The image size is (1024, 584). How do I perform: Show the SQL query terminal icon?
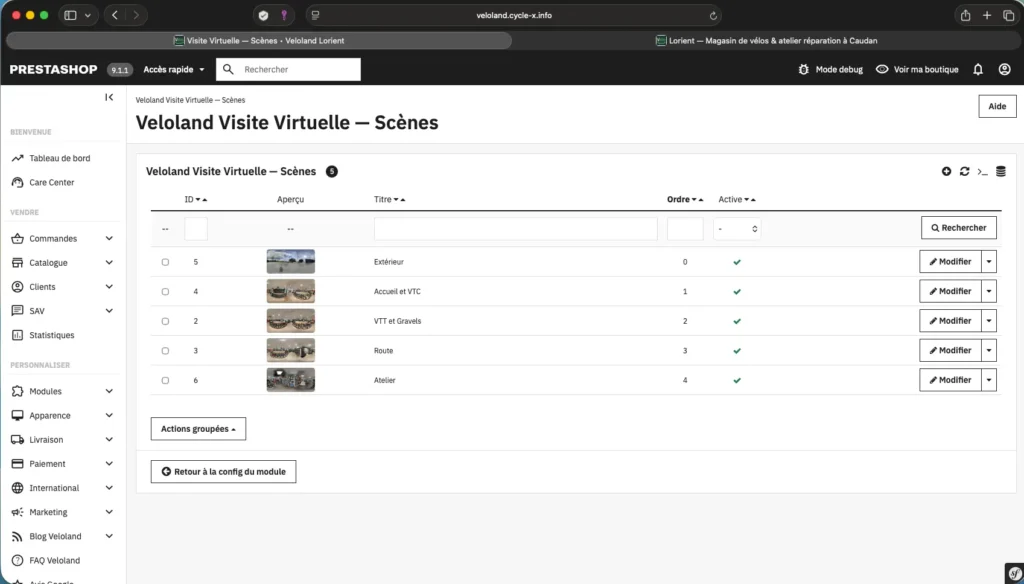tap(982, 172)
